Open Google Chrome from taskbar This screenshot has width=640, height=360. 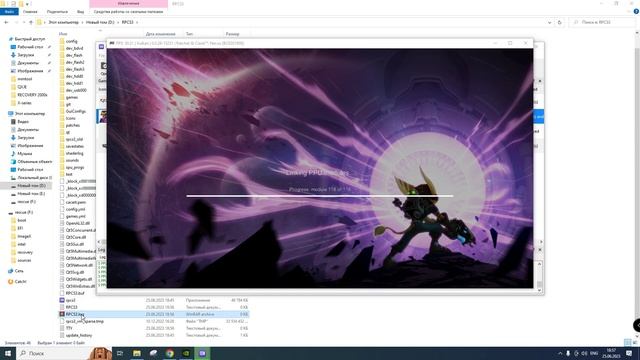(x=170, y=353)
